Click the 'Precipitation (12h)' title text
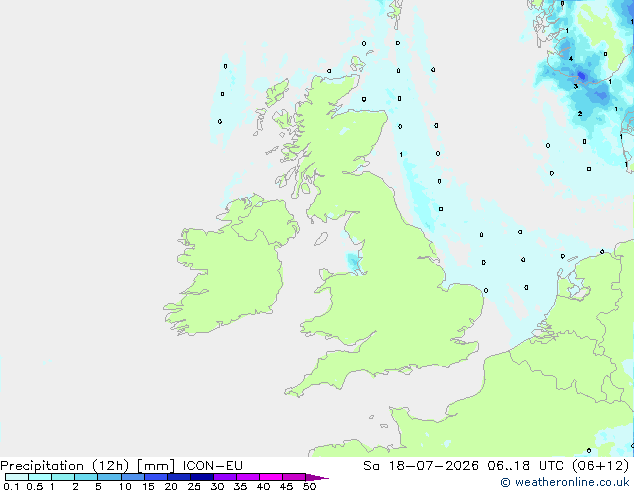Image resolution: width=634 pixels, height=490 pixels. coord(65,466)
